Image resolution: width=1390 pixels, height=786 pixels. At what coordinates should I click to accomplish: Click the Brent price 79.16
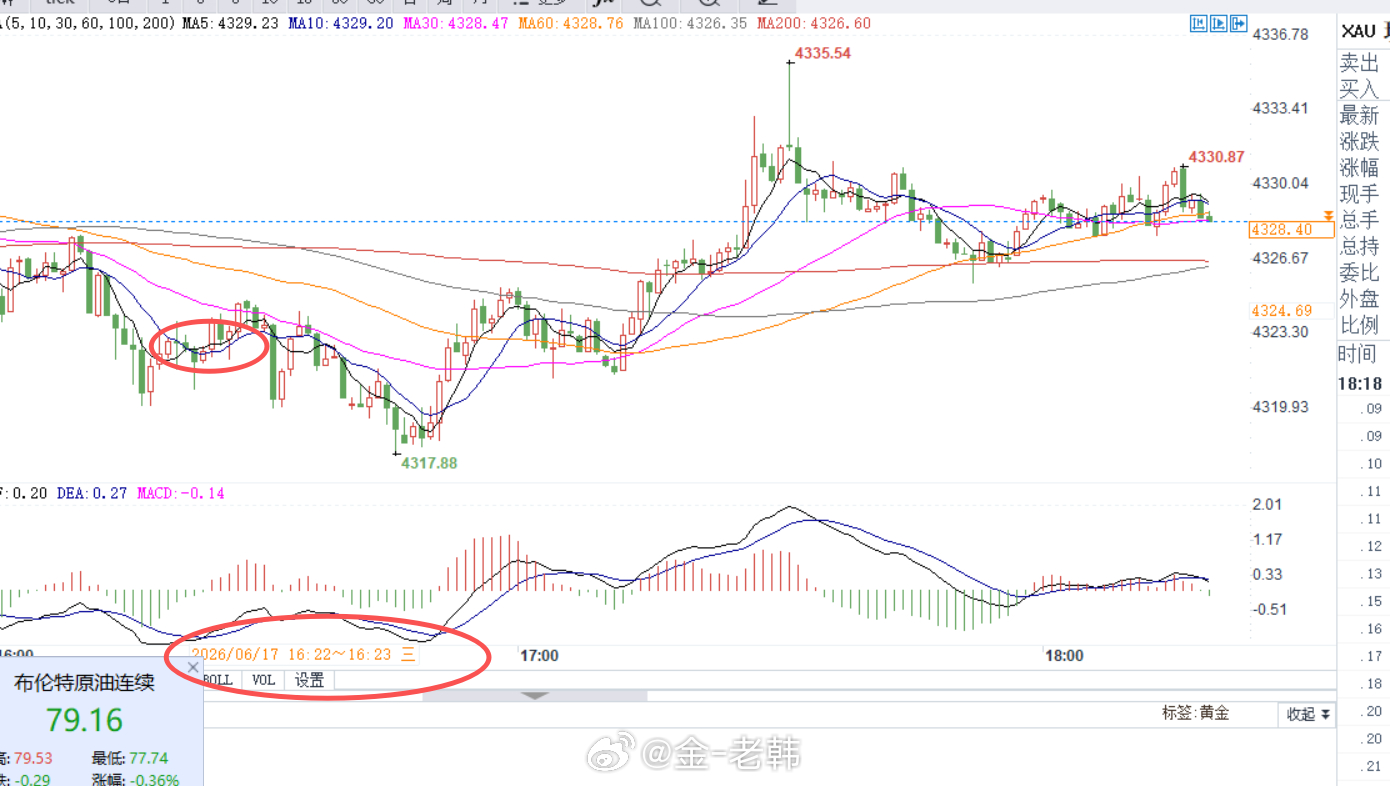(84, 720)
